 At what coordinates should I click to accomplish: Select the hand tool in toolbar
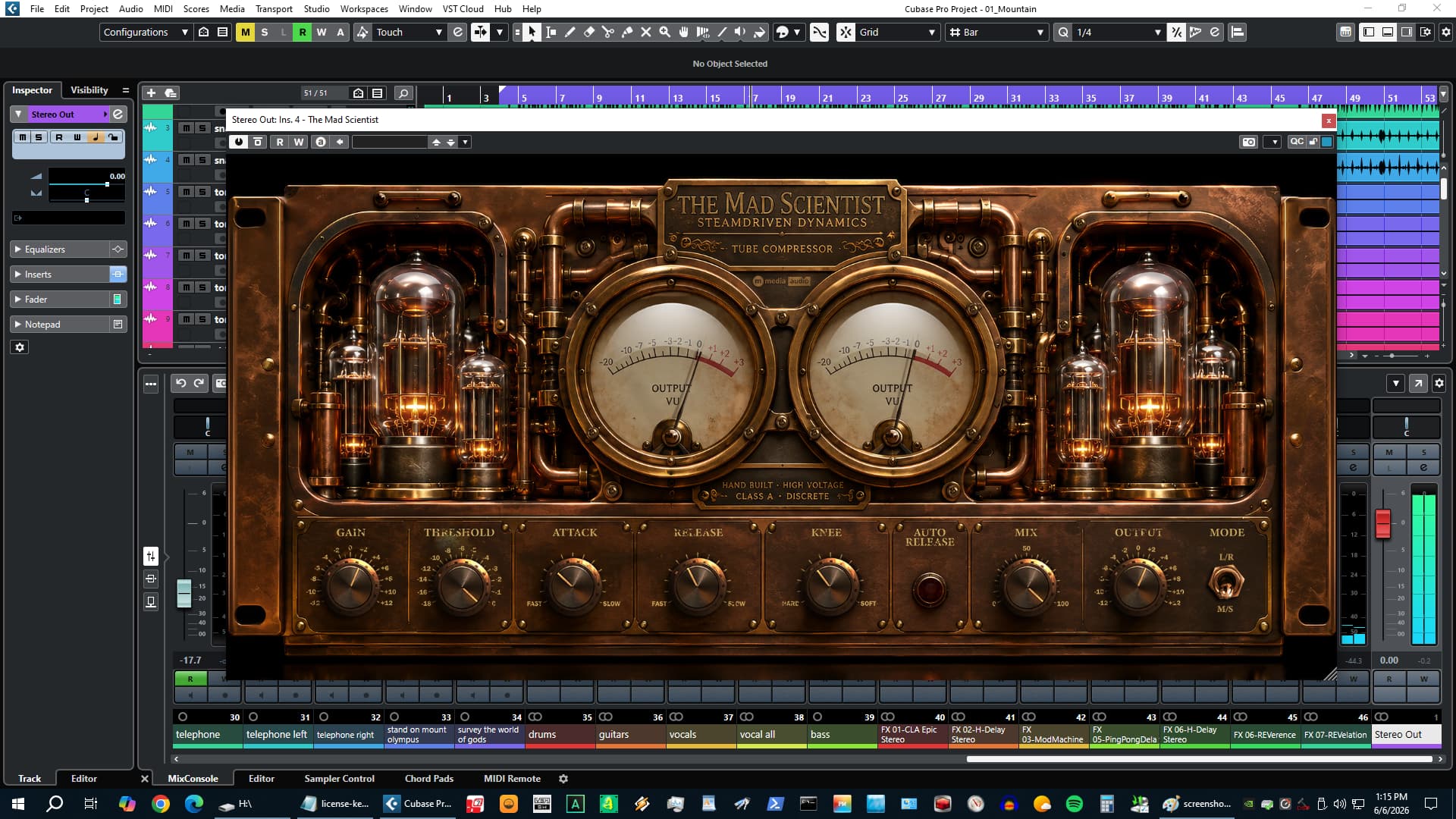(x=684, y=32)
